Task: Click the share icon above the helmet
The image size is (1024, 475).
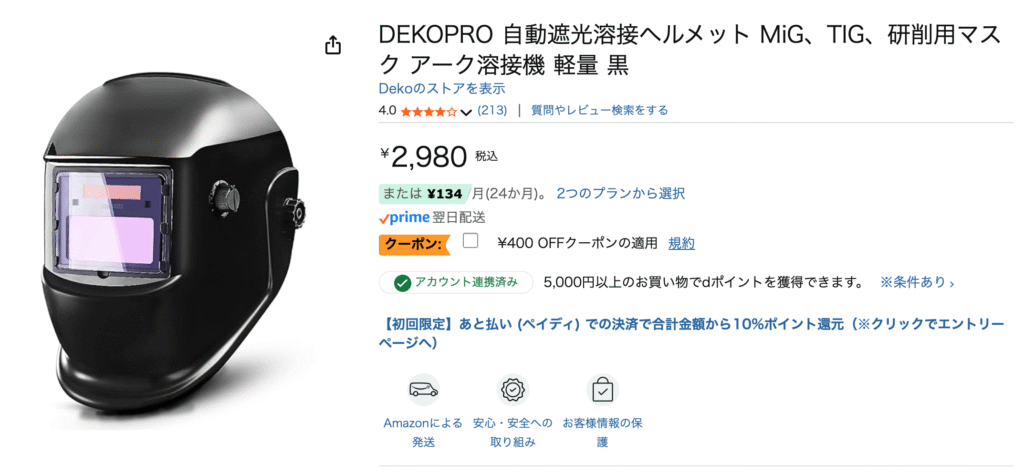Action: 333,46
